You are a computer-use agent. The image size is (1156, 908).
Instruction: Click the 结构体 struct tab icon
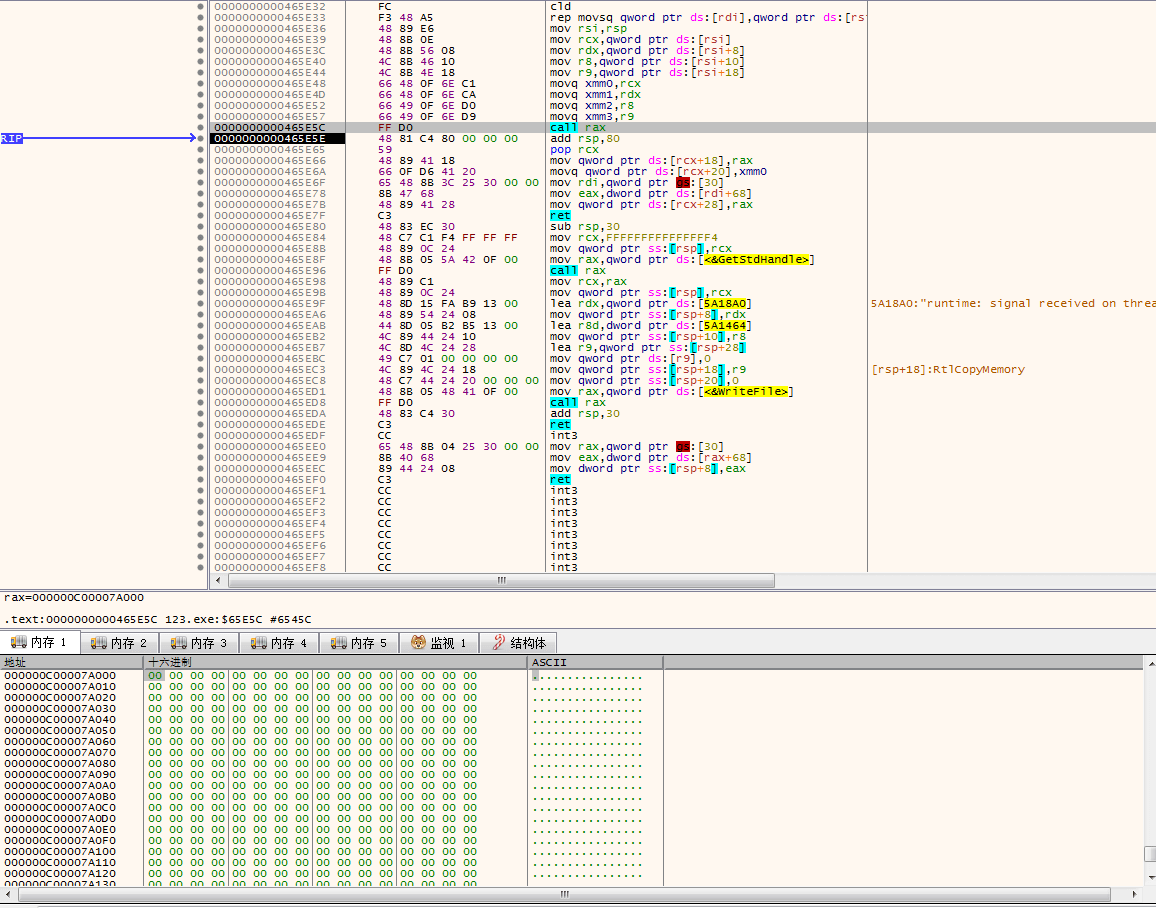point(498,643)
